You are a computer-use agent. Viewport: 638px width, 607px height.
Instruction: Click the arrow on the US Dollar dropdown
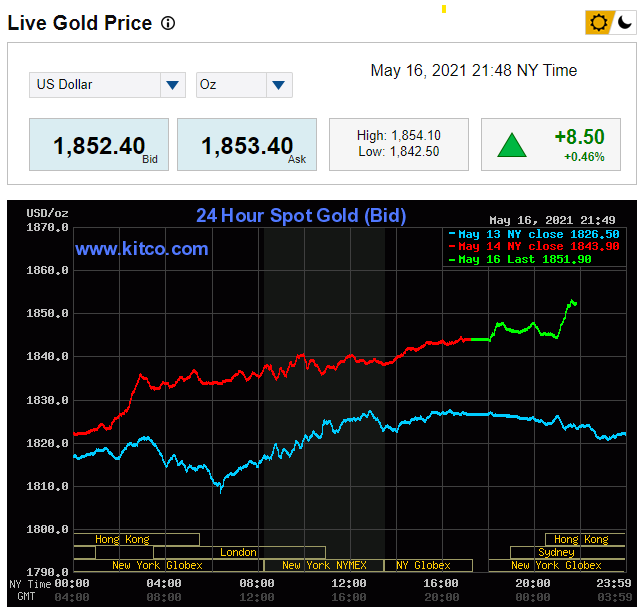coord(173,85)
